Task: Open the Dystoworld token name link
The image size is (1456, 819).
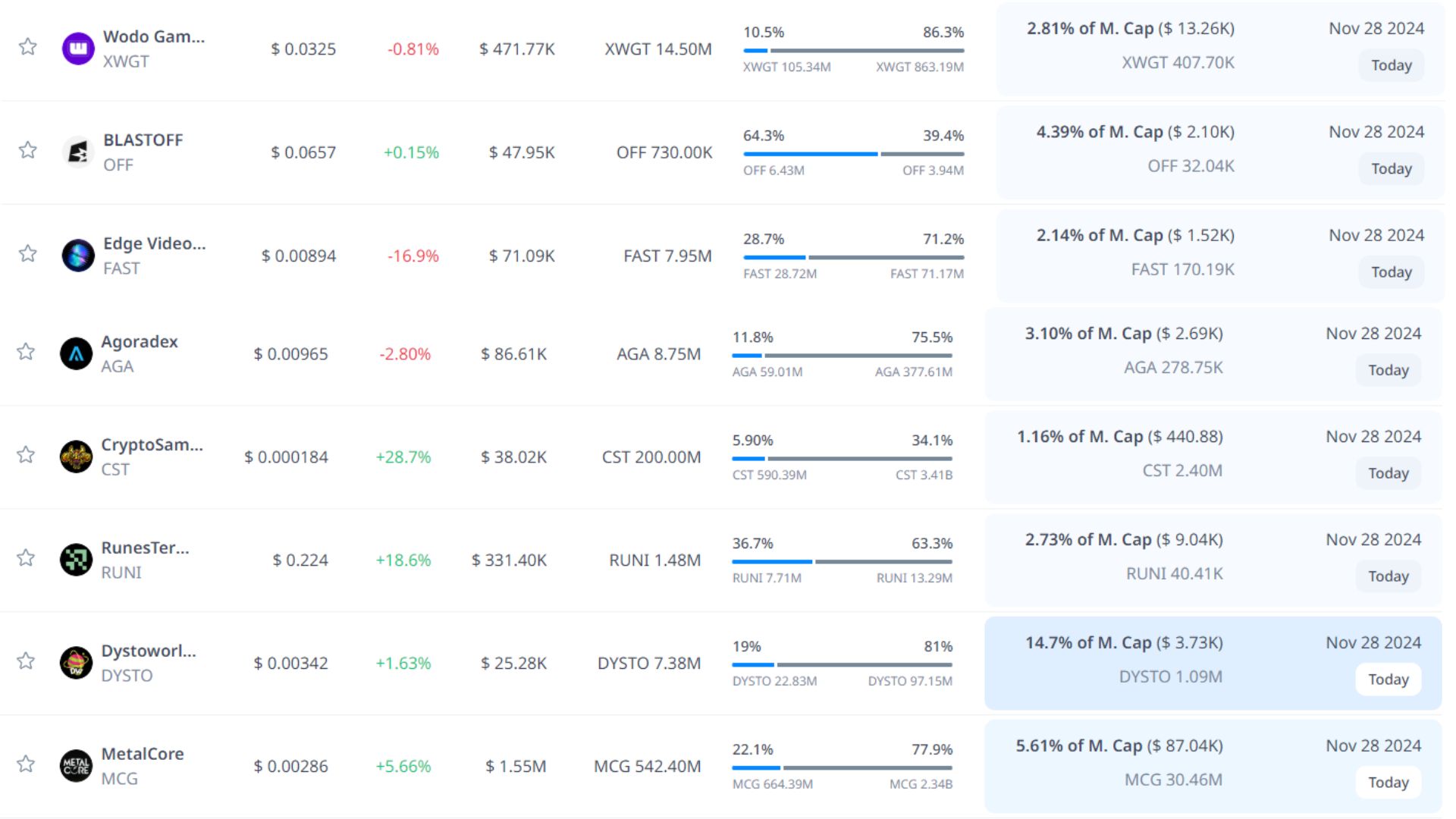Action: (149, 651)
